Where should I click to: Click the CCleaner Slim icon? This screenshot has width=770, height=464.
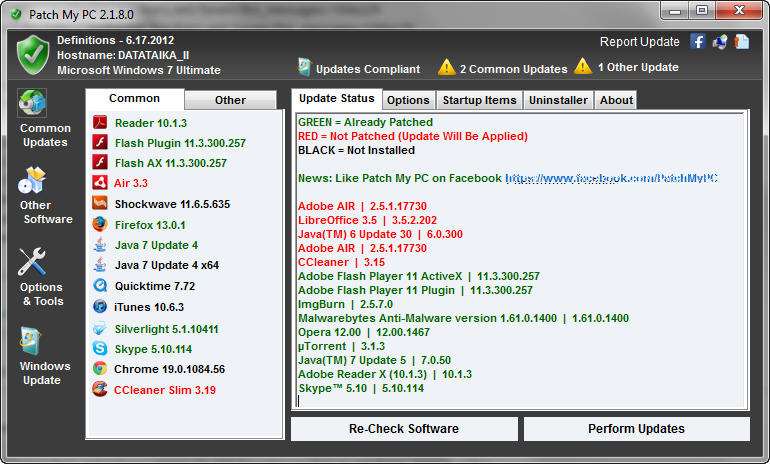pyautogui.click(x=100, y=389)
